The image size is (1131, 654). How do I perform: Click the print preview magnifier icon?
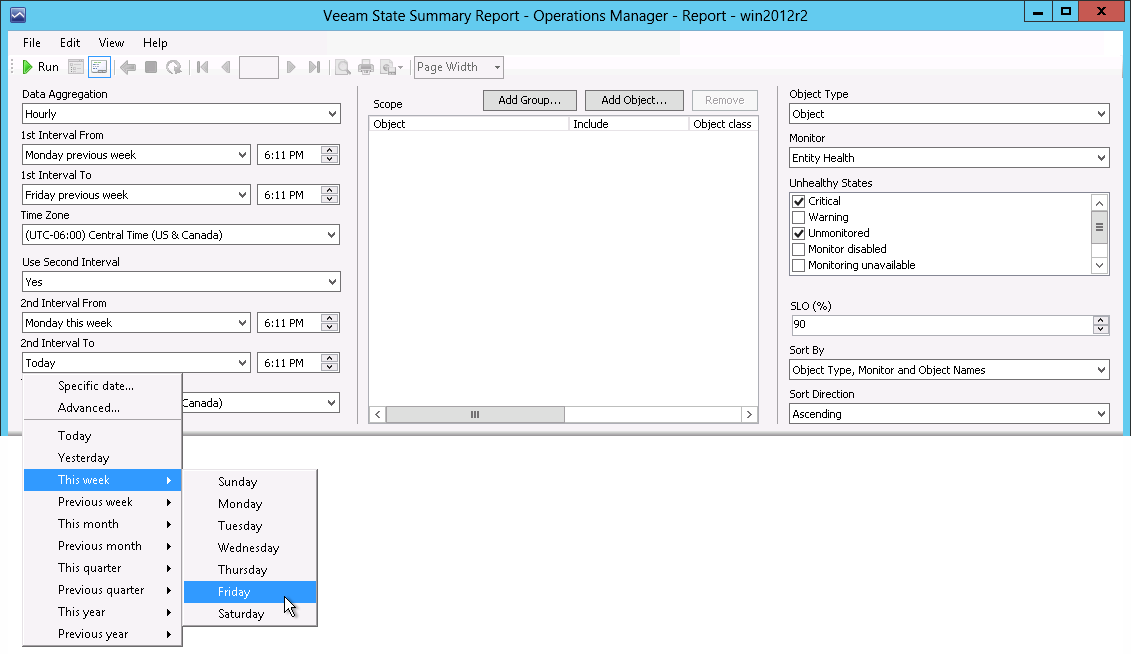pos(343,67)
